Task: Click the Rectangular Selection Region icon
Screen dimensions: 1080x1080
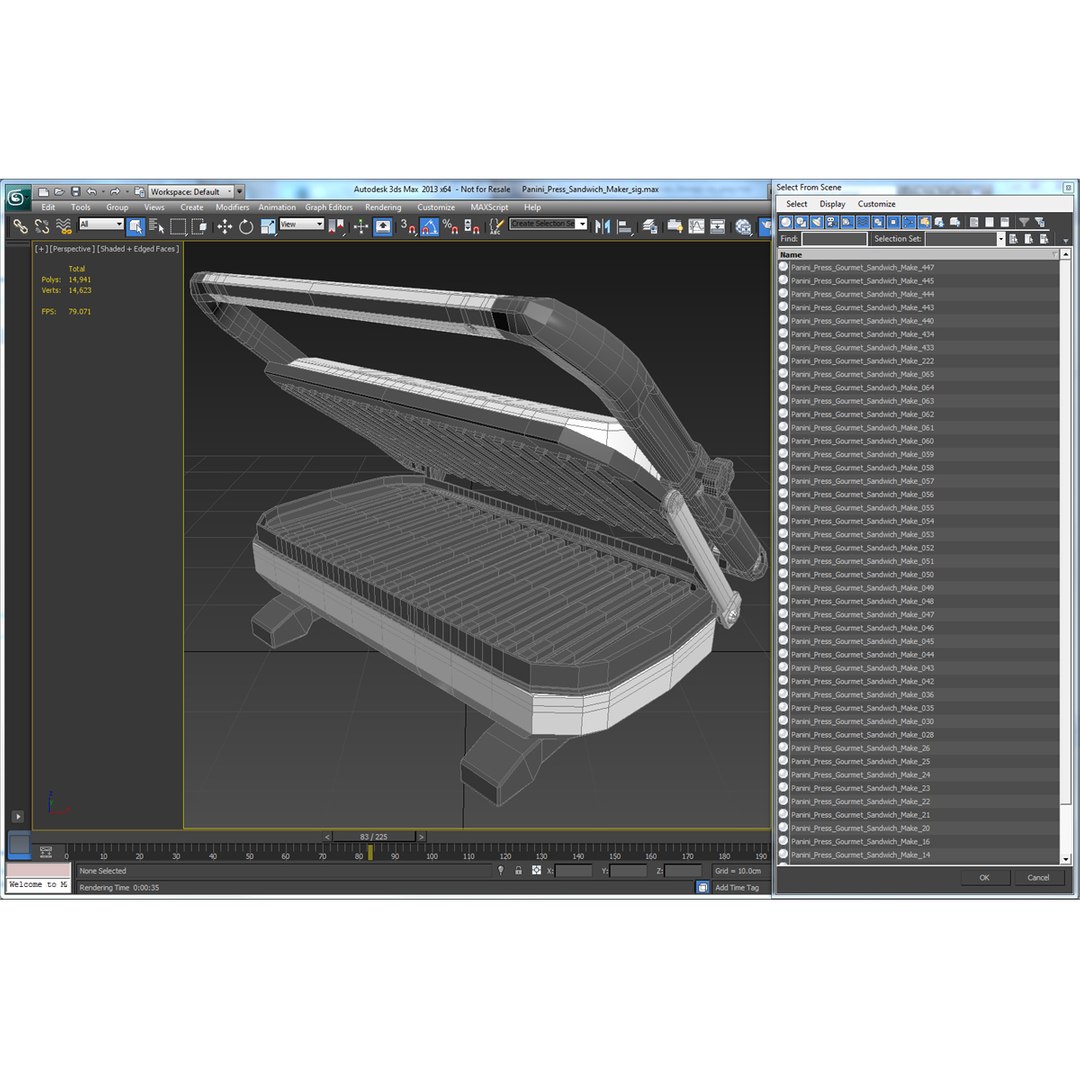Action: click(x=178, y=226)
